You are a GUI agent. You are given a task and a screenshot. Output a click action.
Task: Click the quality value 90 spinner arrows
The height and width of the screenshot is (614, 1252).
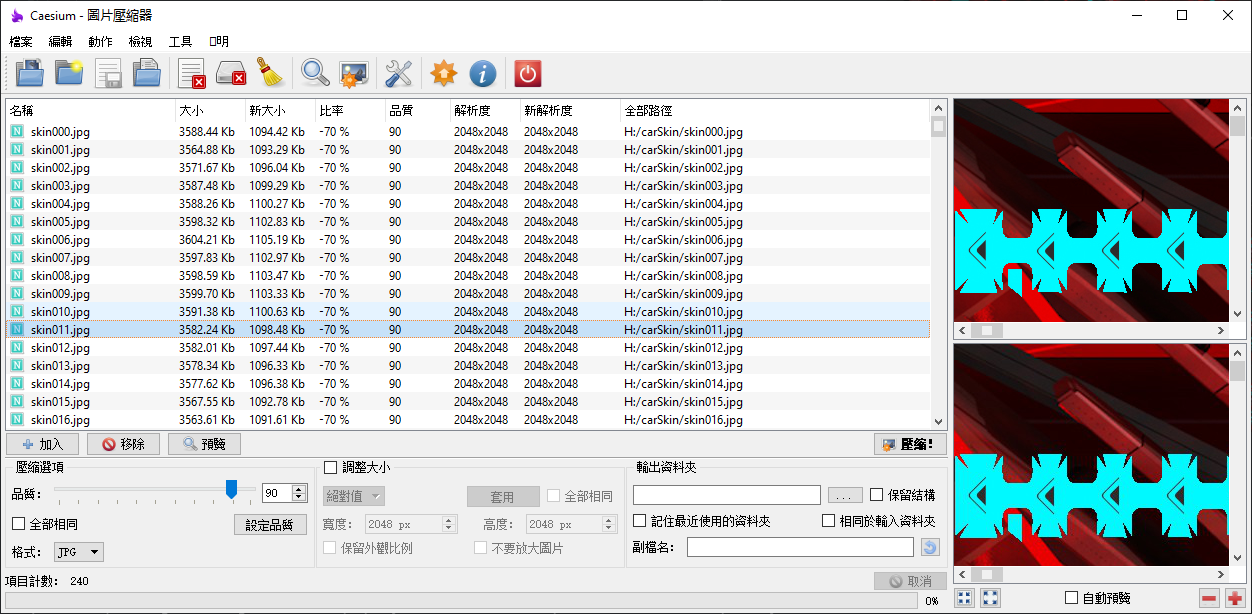pos(298,493)
